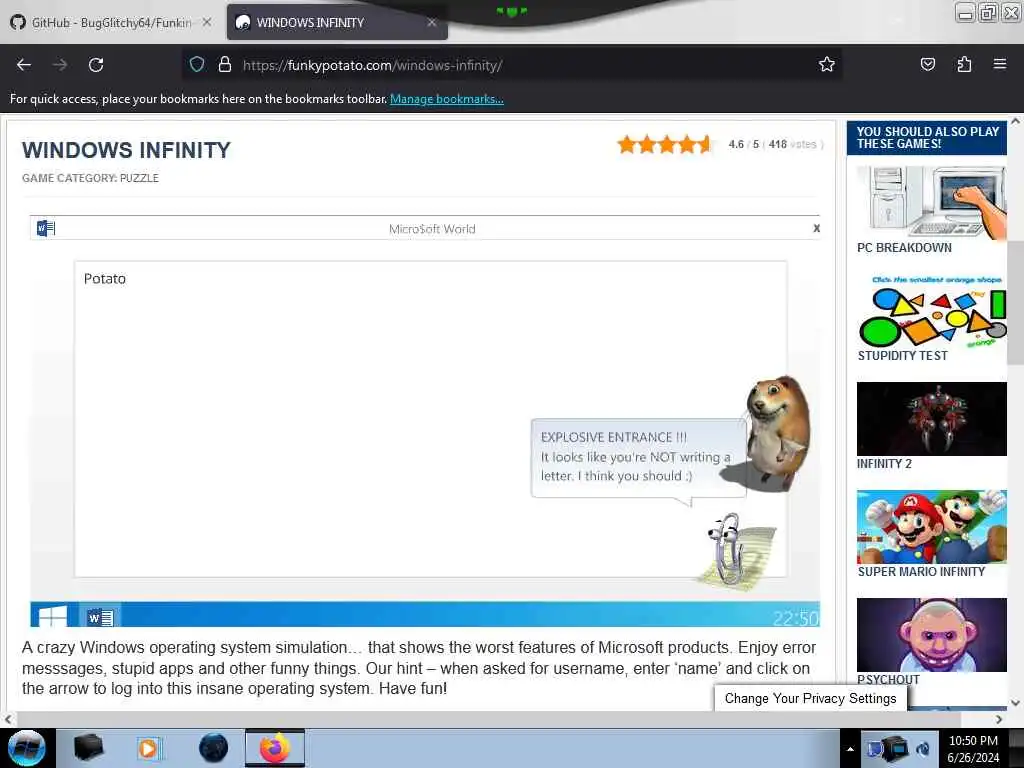The image size is (1024, 768).
Task: Click the scroll-right arrow of horizontal scrollbar
Action: 999,719
